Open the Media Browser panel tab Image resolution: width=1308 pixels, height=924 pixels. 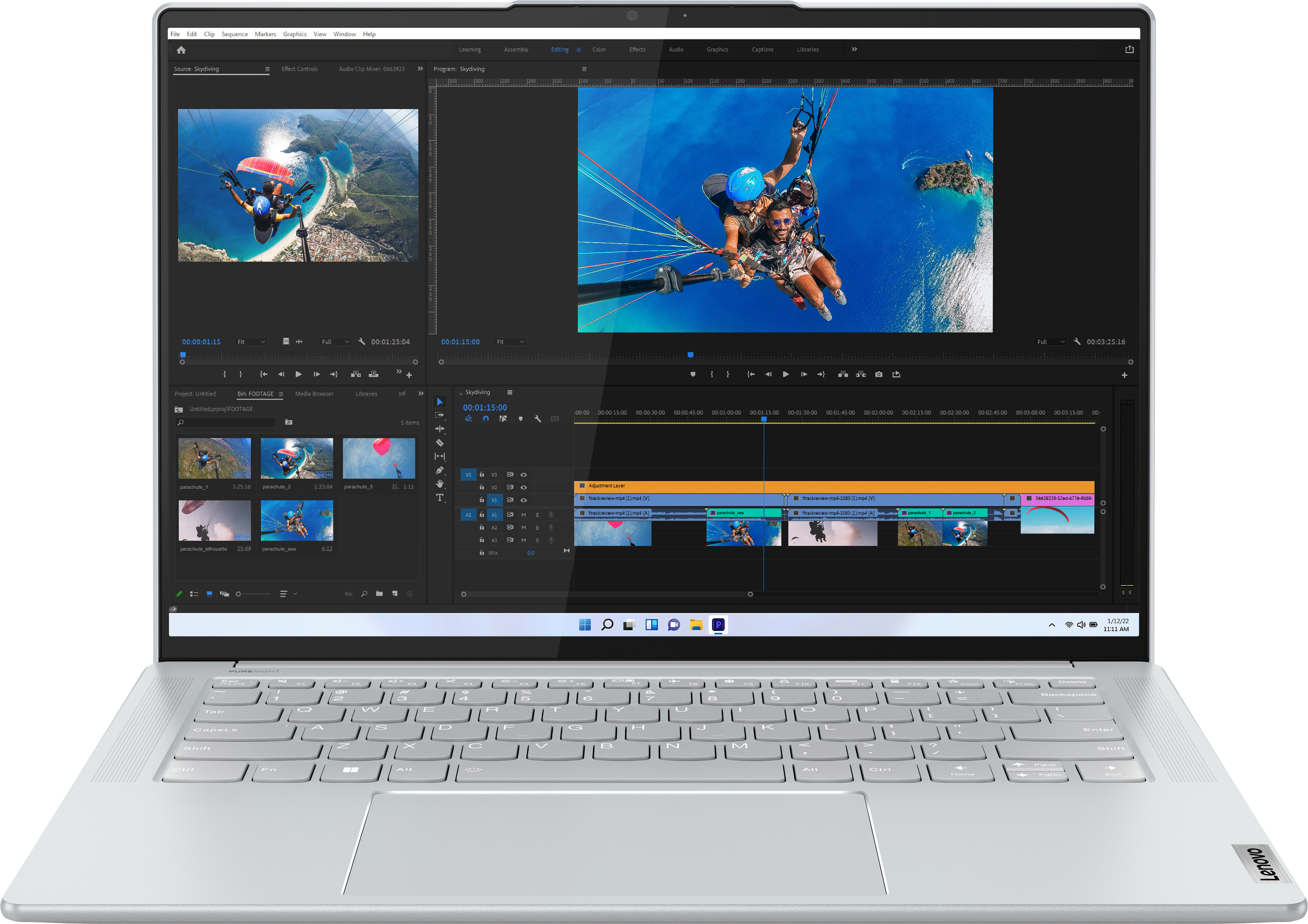click(314, 394)
